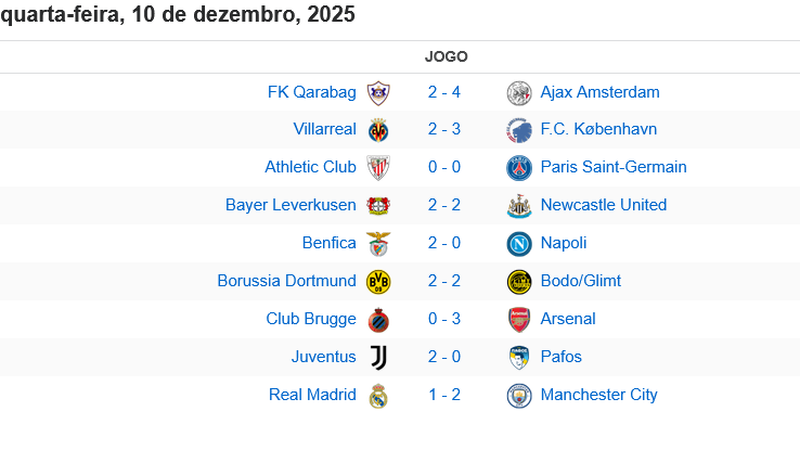This screenshot has height=450, width=800.
Task: Click the Arsenal red crest icon
Action: (518, 320)
